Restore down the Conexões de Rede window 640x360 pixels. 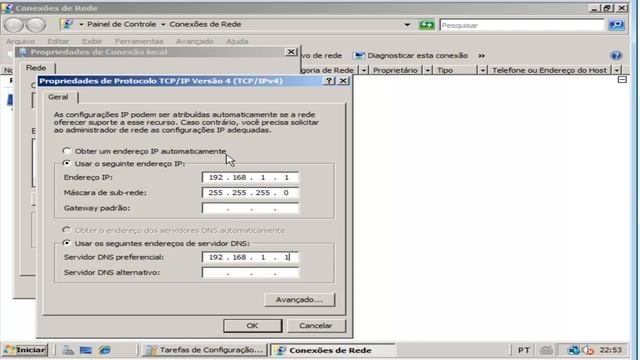point(607,8)
